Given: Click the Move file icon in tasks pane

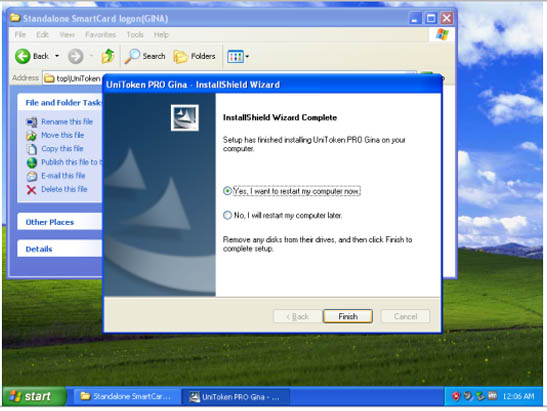Looking at the screenshot, I should click(31, 135).
